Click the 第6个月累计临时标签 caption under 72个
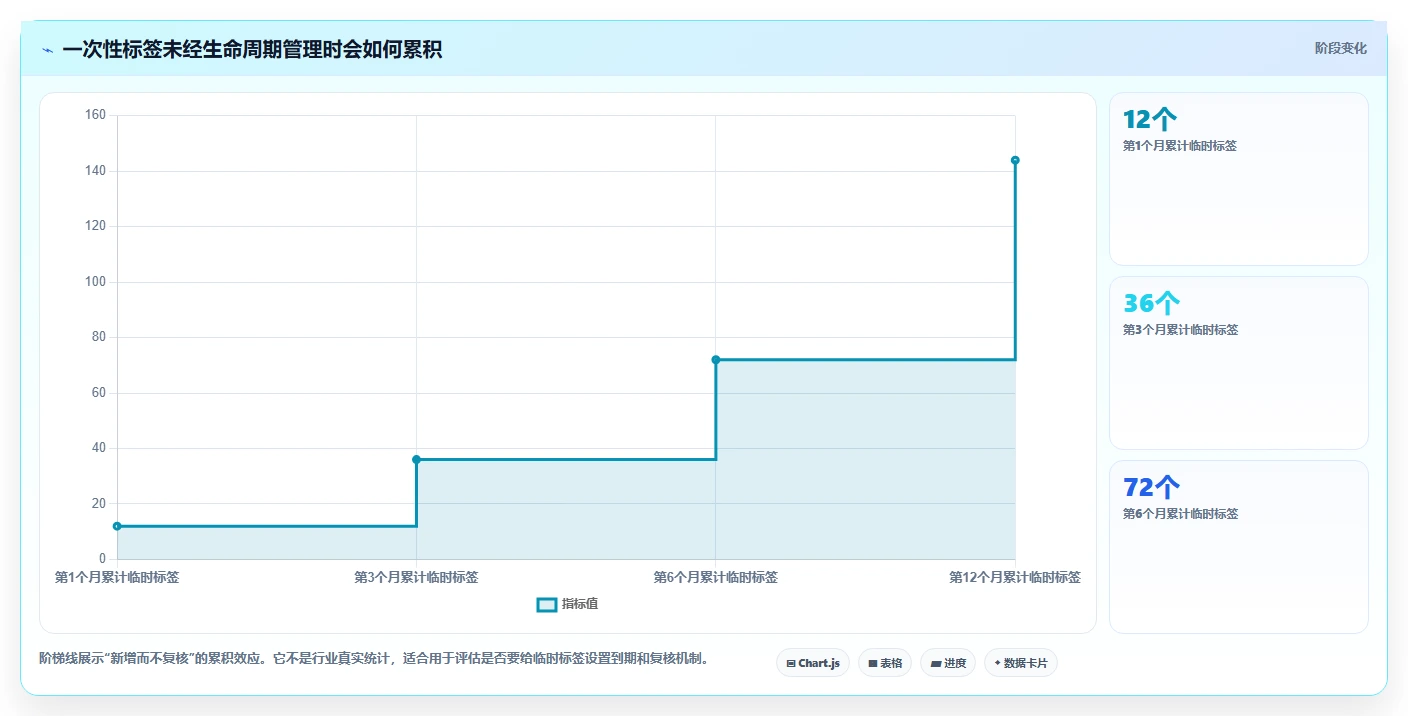The width and height of the screenshot is (1408, 716). (1180, 514)
